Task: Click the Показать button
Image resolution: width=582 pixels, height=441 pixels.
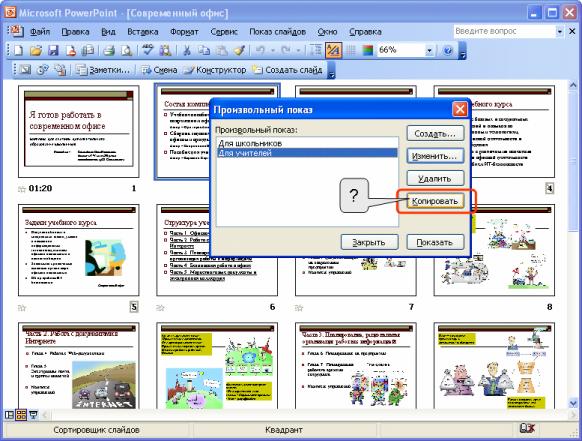Action: pos(435,242)
